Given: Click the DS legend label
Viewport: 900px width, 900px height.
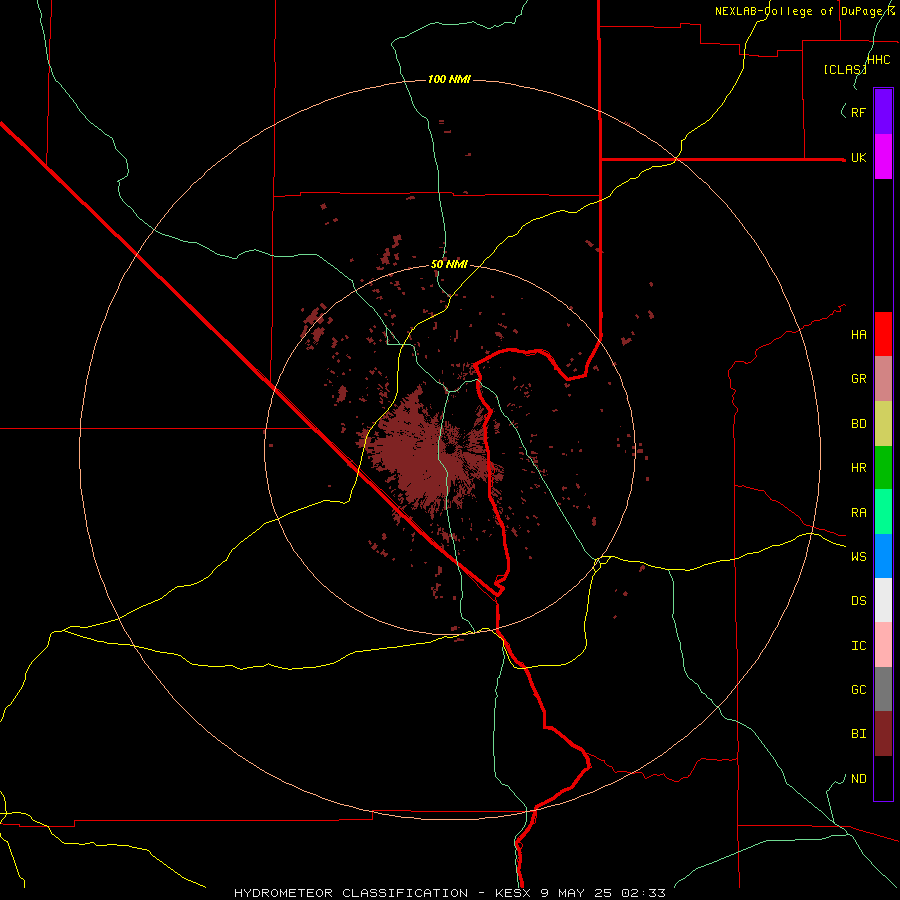Looking at the screenshot, I should [x=858, y=601].
